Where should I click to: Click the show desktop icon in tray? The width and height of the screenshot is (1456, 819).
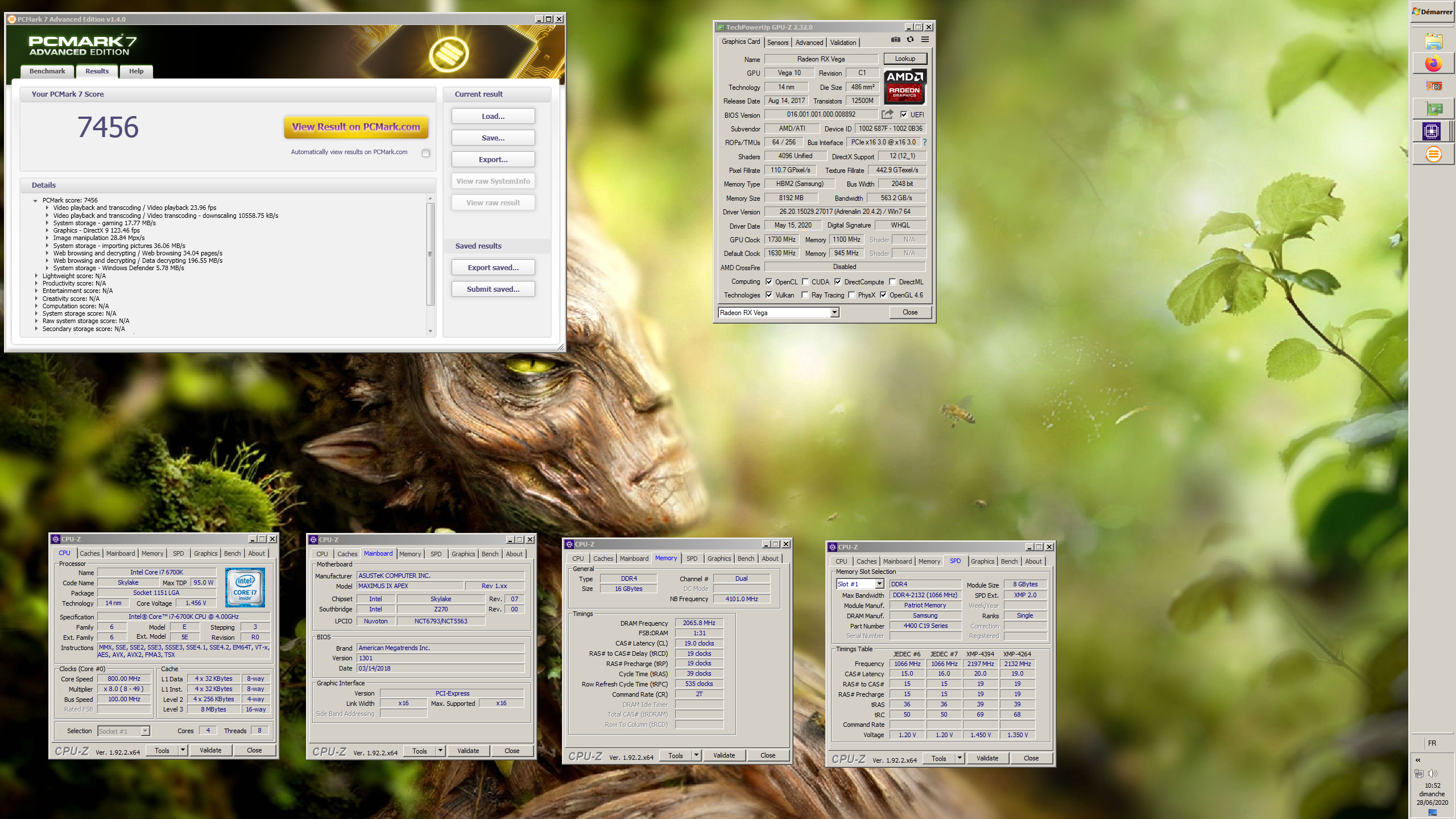[x=1432, y=813]
